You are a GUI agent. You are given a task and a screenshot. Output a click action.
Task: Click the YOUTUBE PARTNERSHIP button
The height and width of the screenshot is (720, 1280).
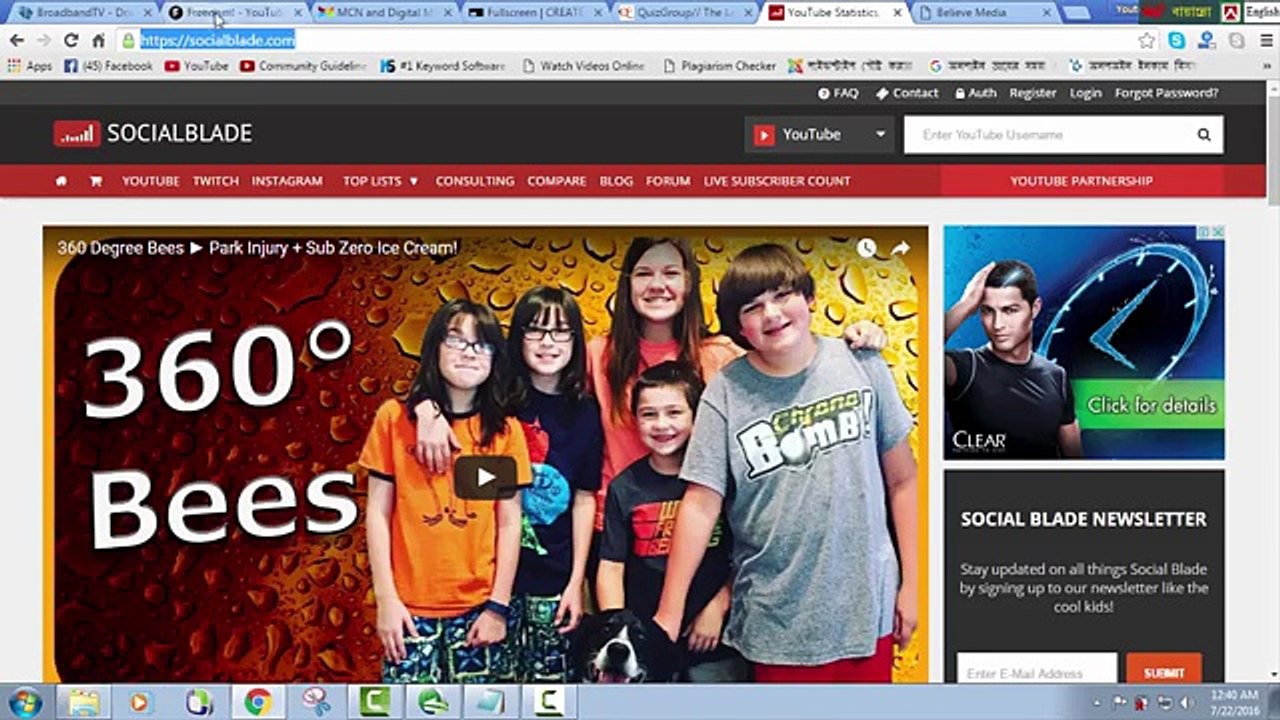1082,181
